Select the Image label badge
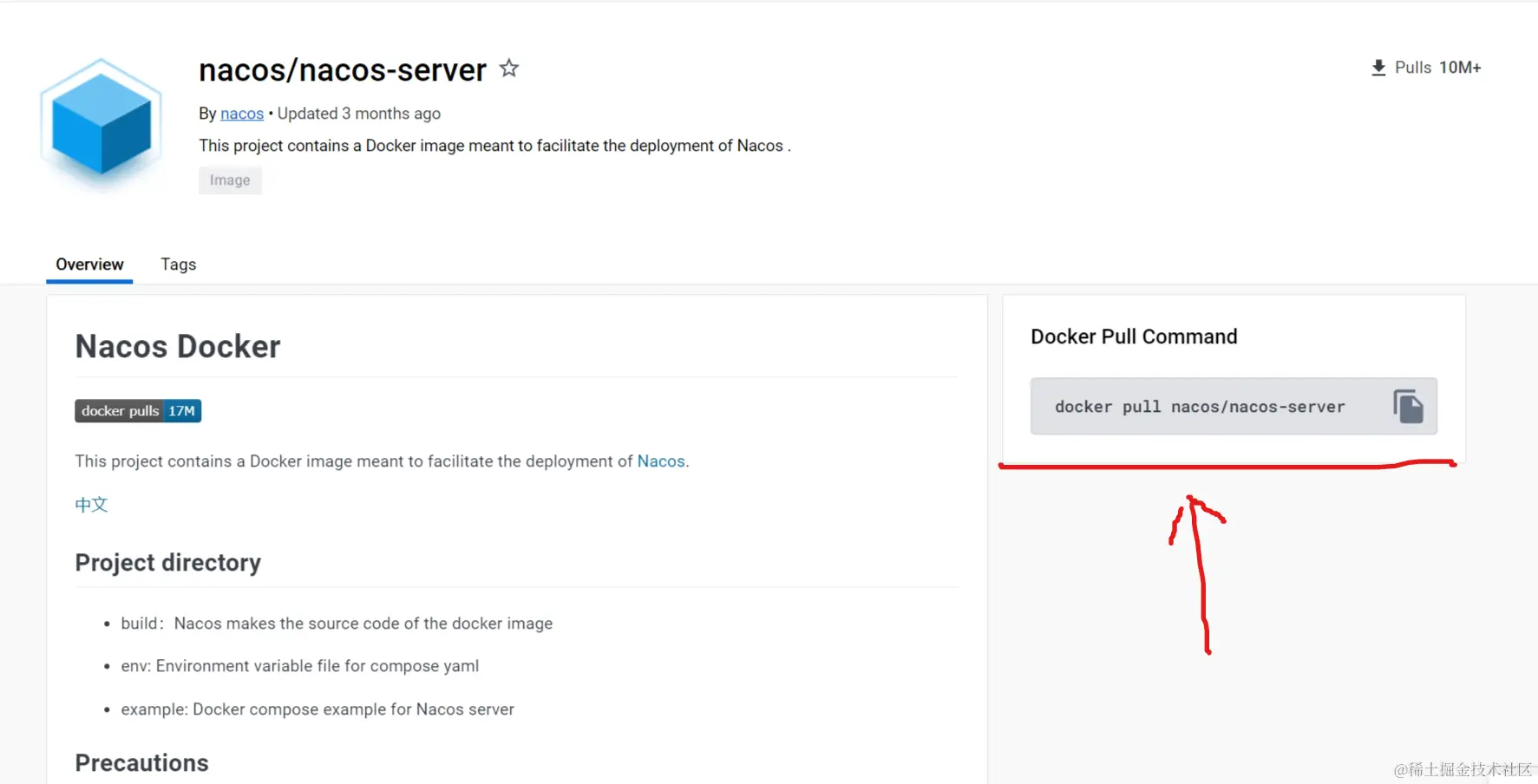This screenshot has height=784, width=1538. tap(229, 180)
